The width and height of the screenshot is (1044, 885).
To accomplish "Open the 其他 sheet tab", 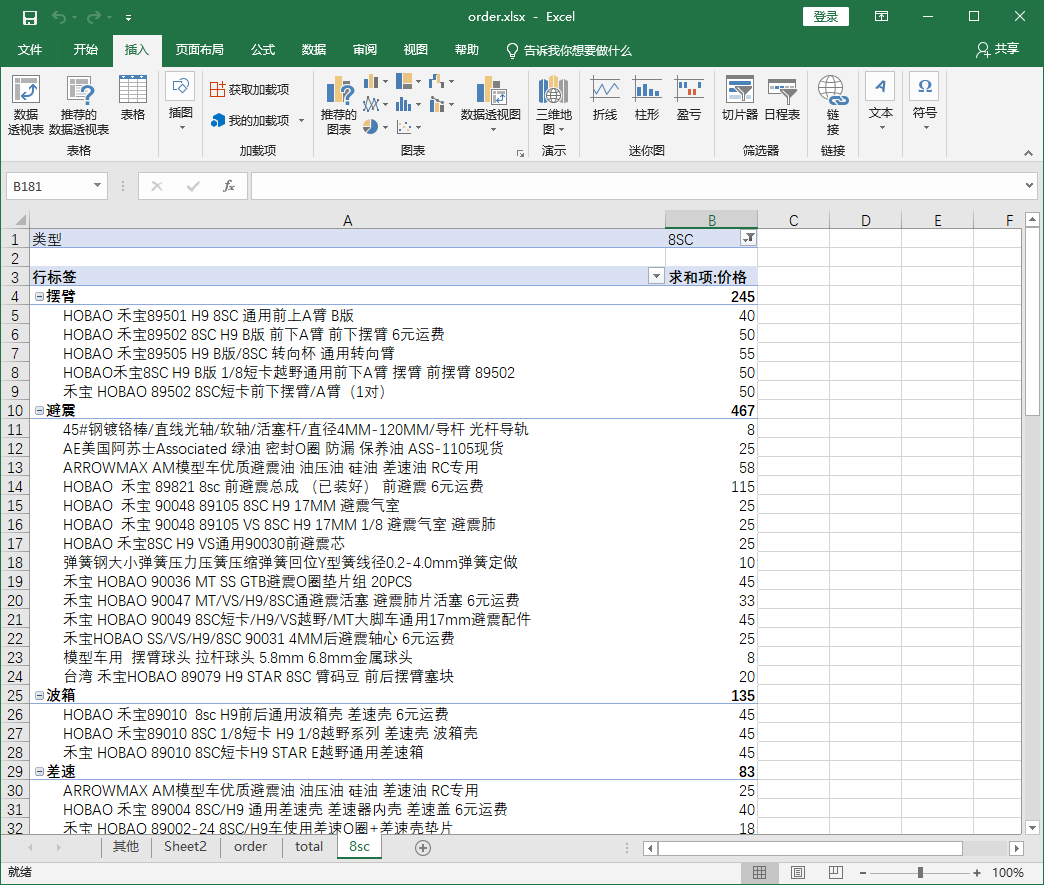I will pos(126,846).
